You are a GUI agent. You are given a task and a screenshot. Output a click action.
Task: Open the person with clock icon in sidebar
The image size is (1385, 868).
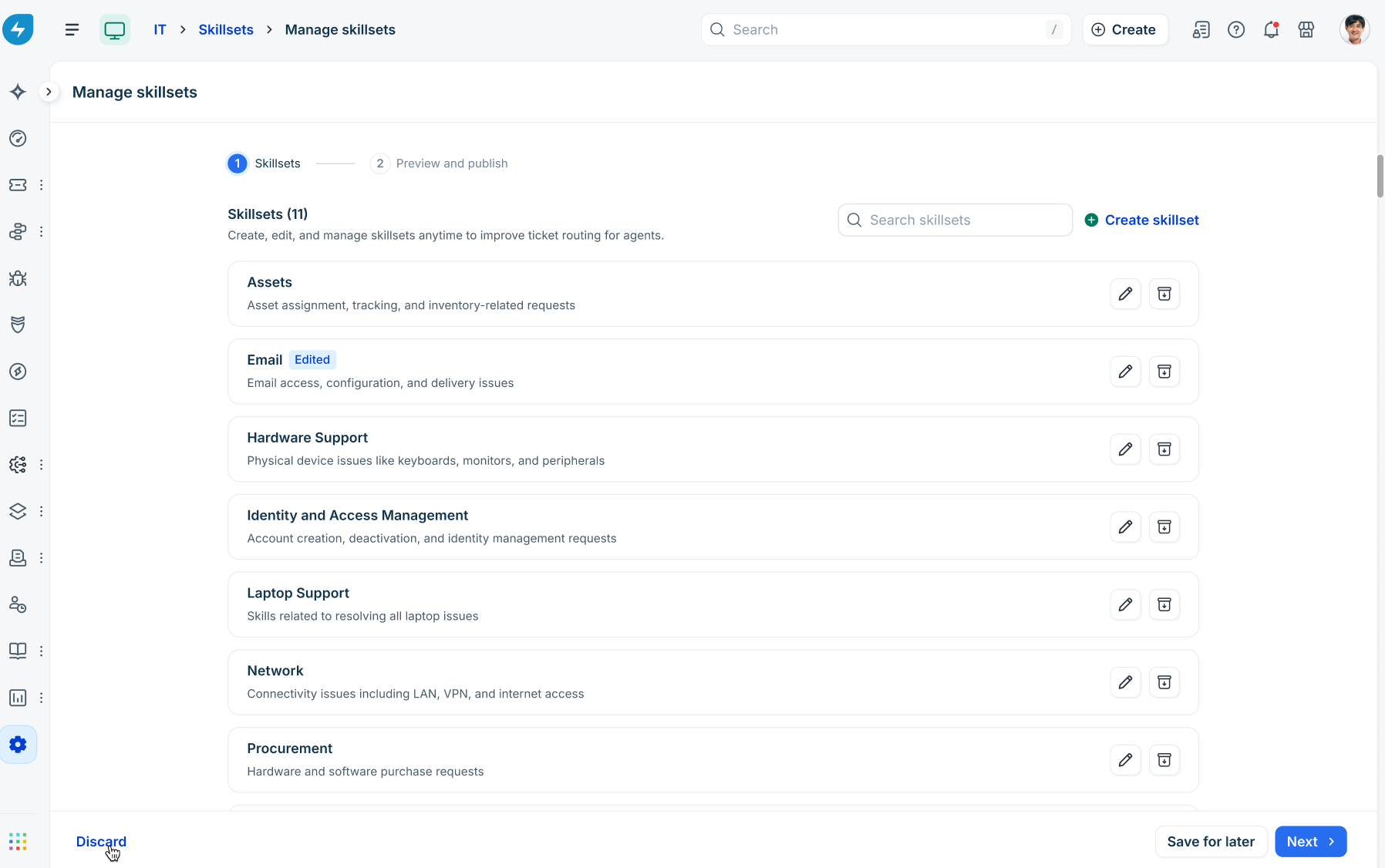18,604
